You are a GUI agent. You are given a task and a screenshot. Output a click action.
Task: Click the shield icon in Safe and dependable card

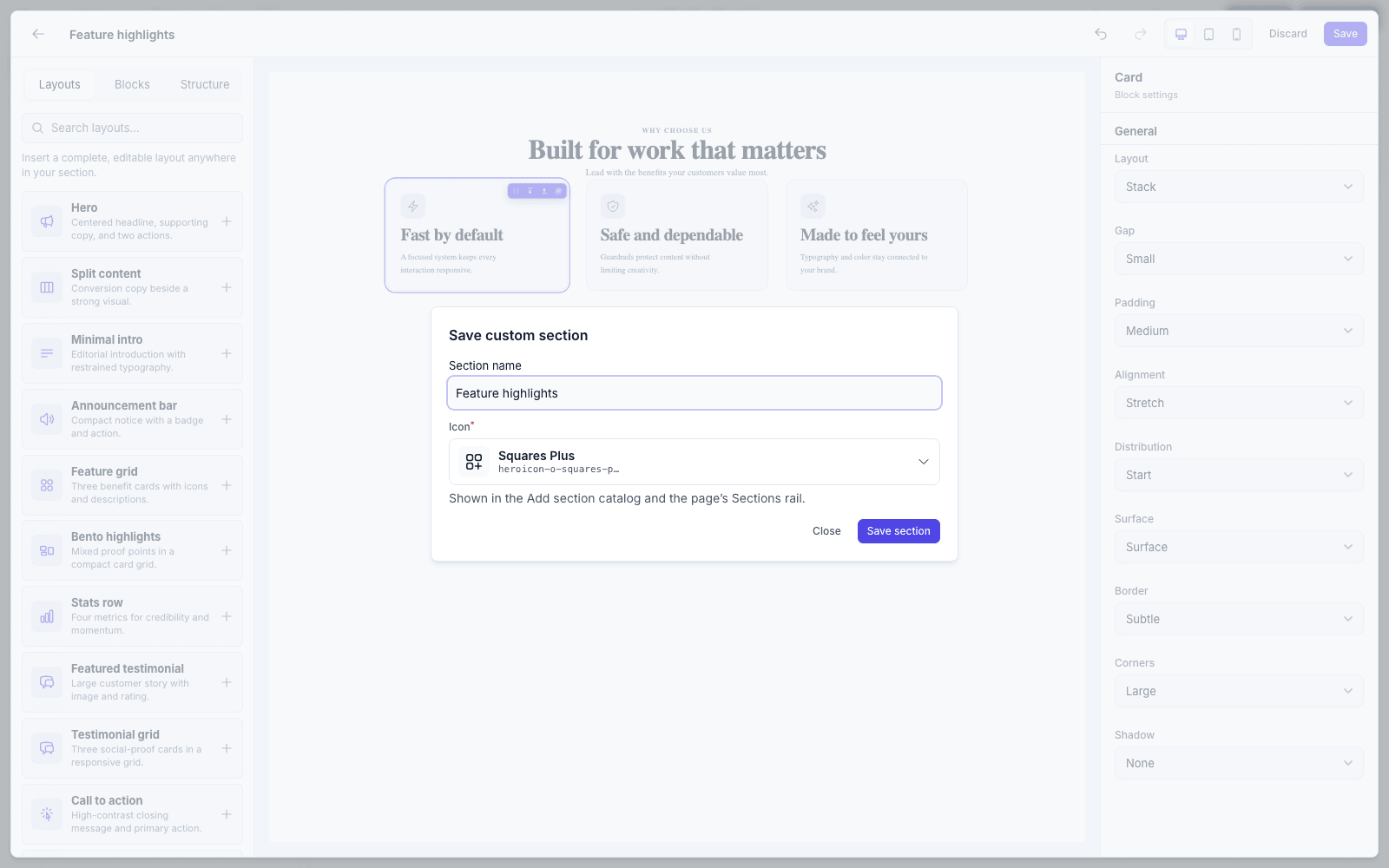(613, 206)
